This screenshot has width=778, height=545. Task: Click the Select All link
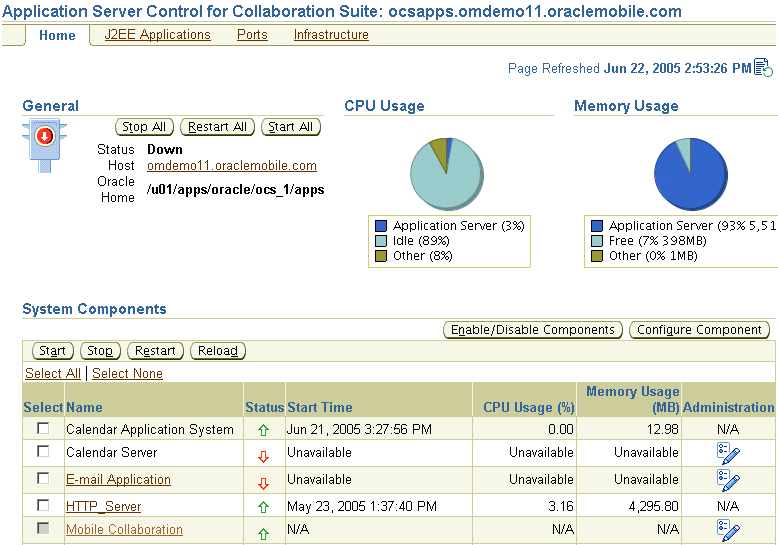53,373
